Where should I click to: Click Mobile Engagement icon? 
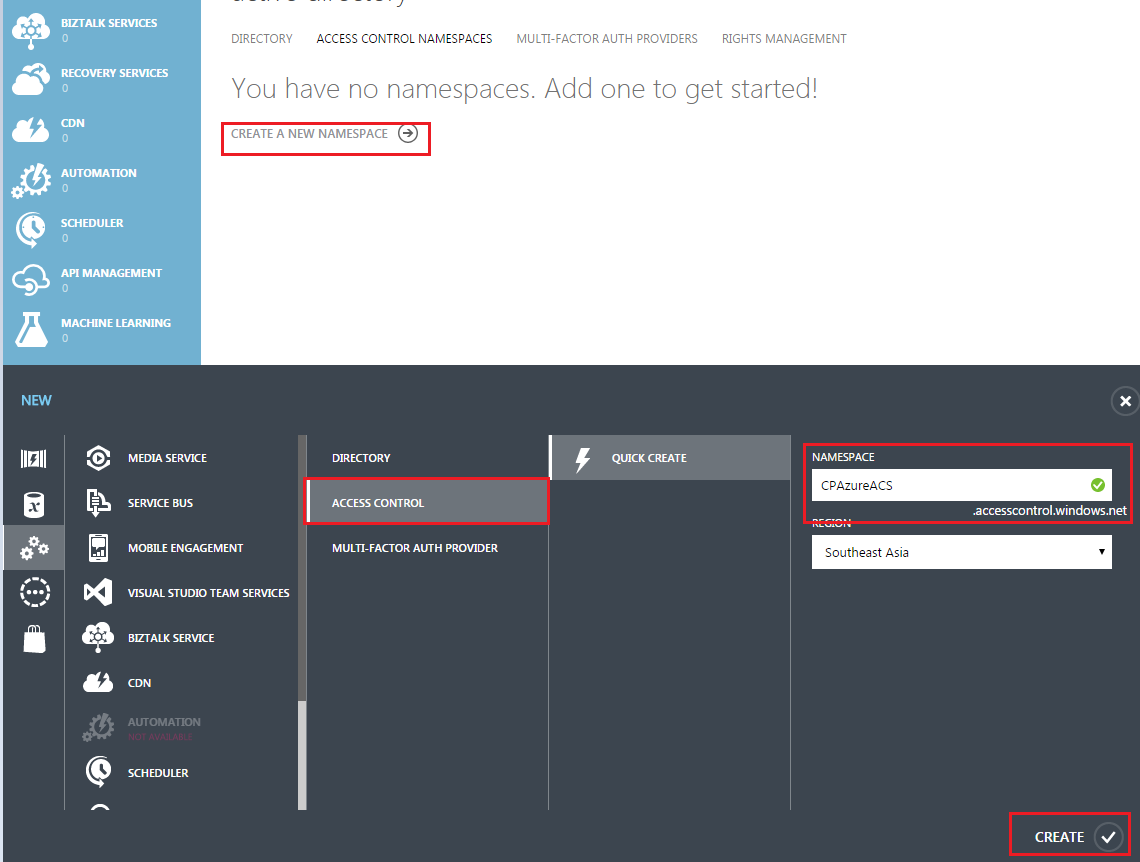(98, 548)
